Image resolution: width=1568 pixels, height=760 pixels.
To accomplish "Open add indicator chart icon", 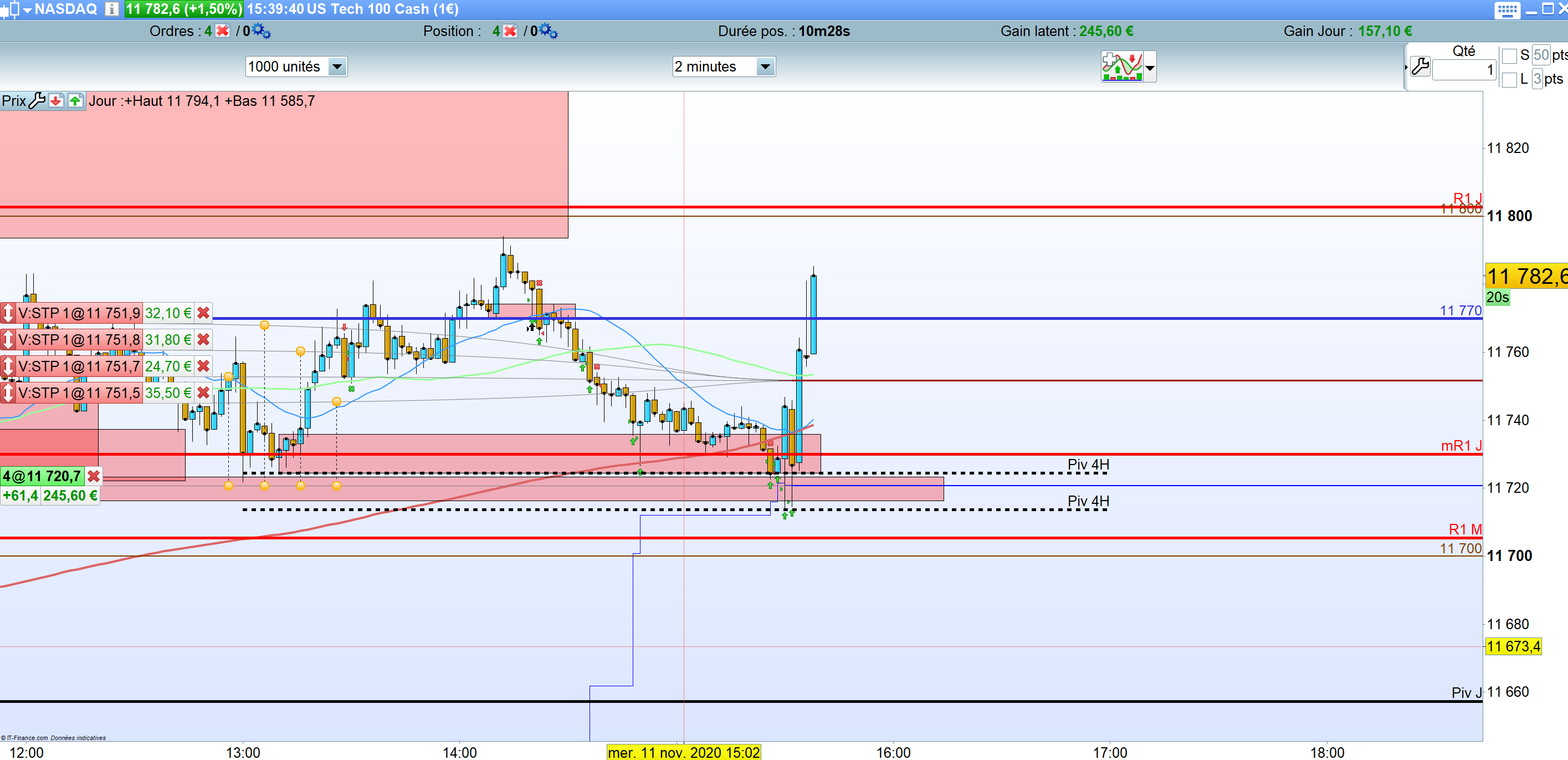I will pos(1121,67).
